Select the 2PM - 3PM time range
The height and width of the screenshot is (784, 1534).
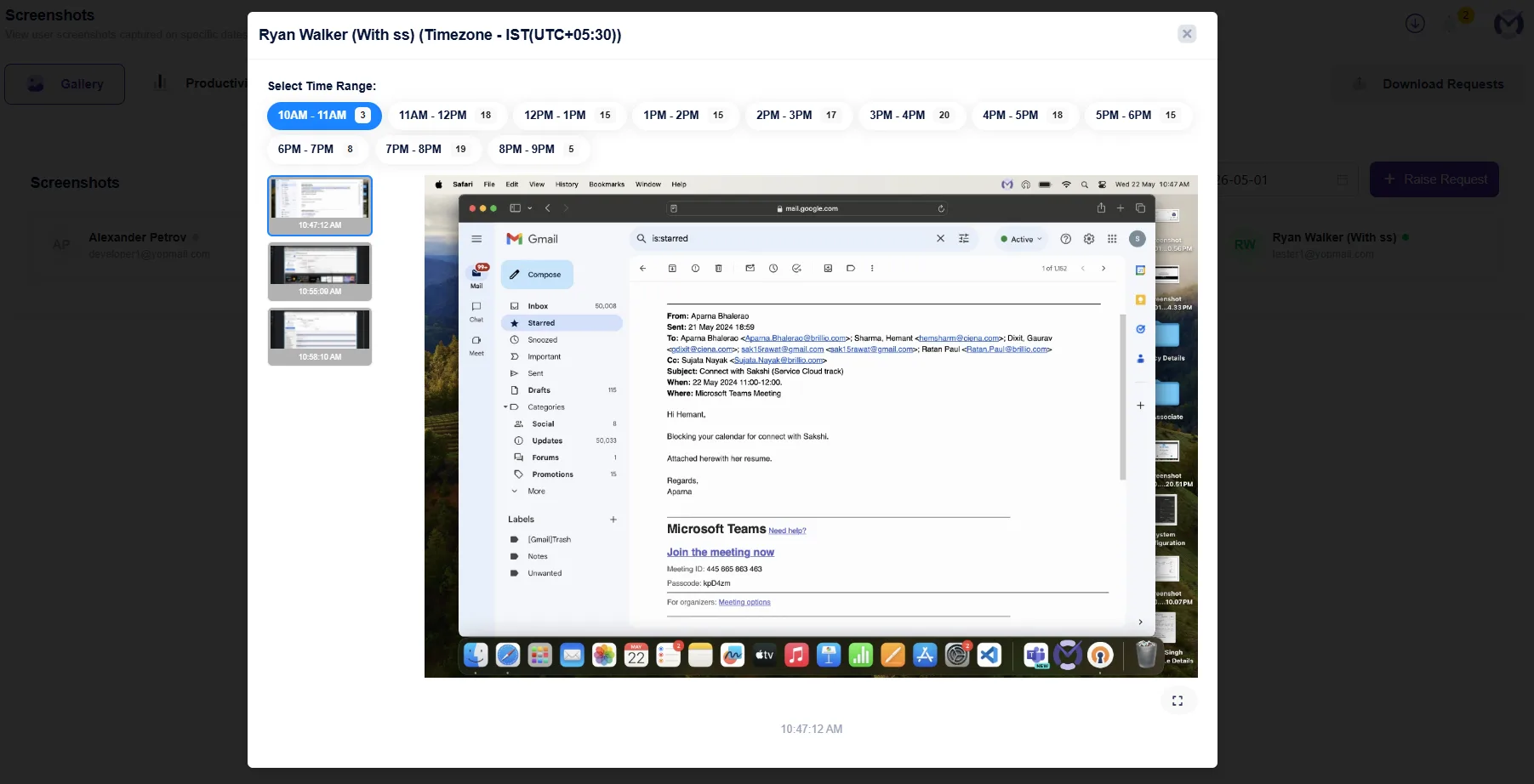[x=797, y=116]
